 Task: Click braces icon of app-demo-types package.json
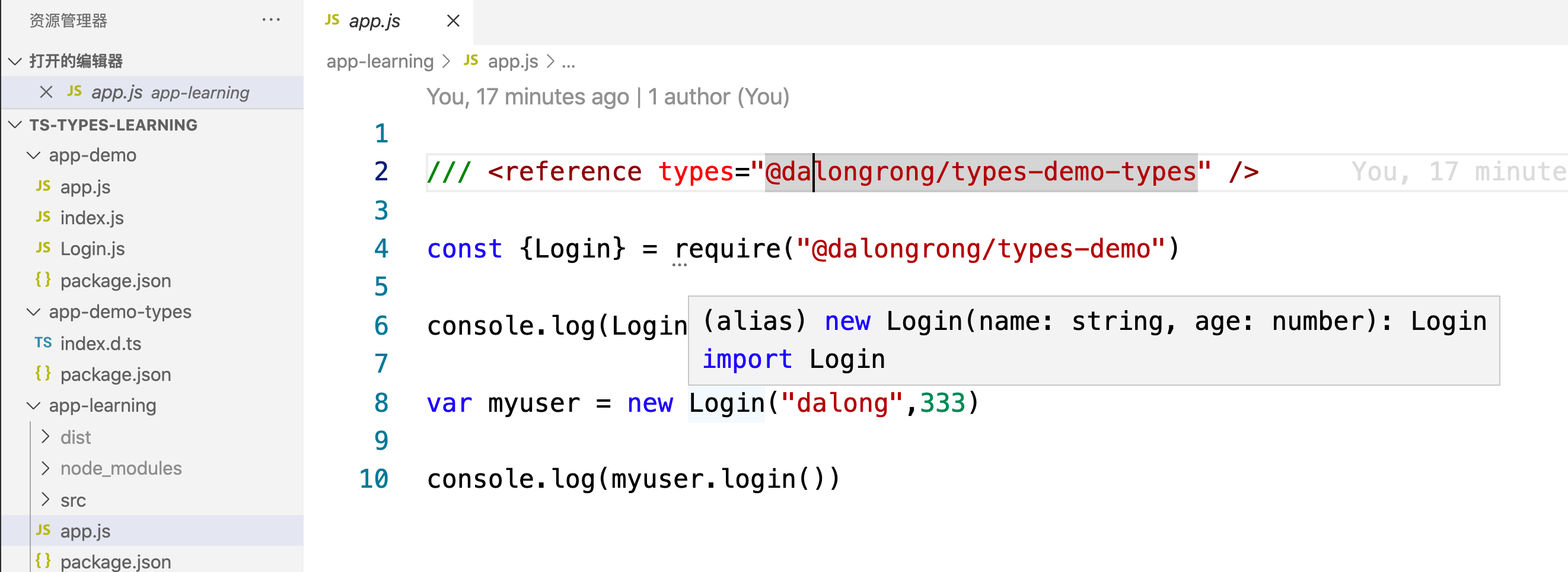(x=43, y=373)
